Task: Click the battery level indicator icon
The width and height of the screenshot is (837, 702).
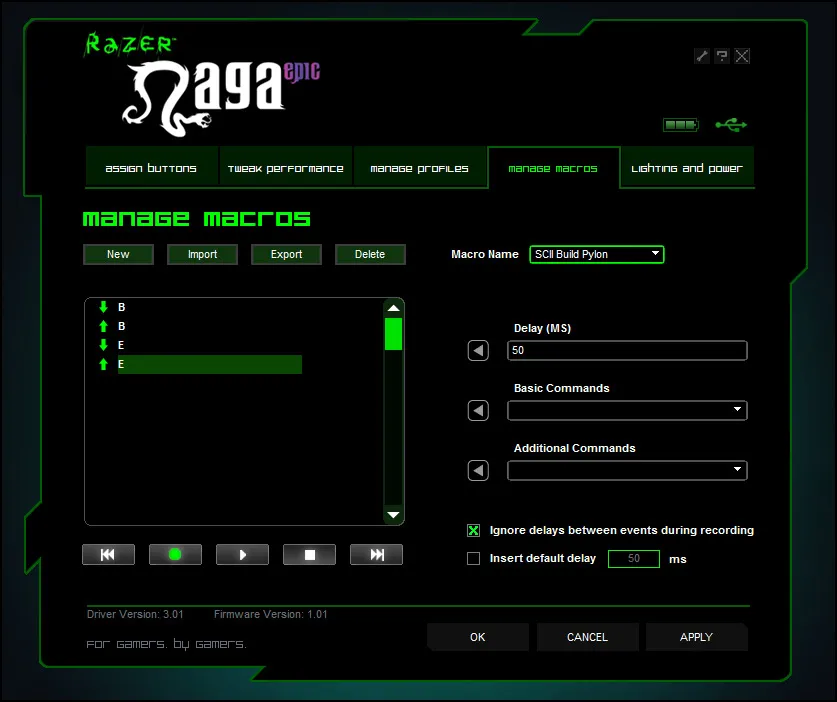Action: 680,125
